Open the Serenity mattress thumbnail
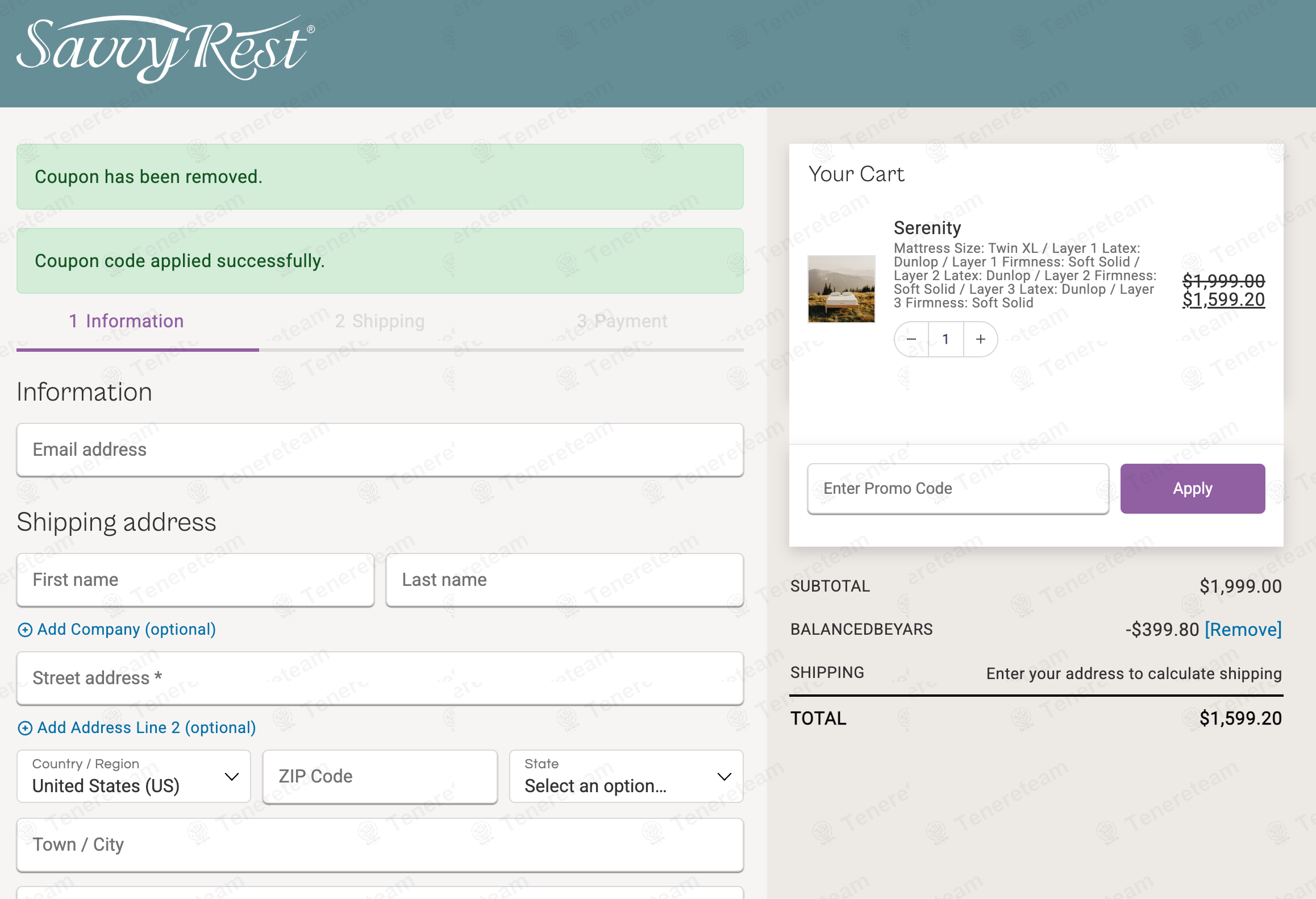The width and height of the screenshot is (1316, 899). point(841,289)
